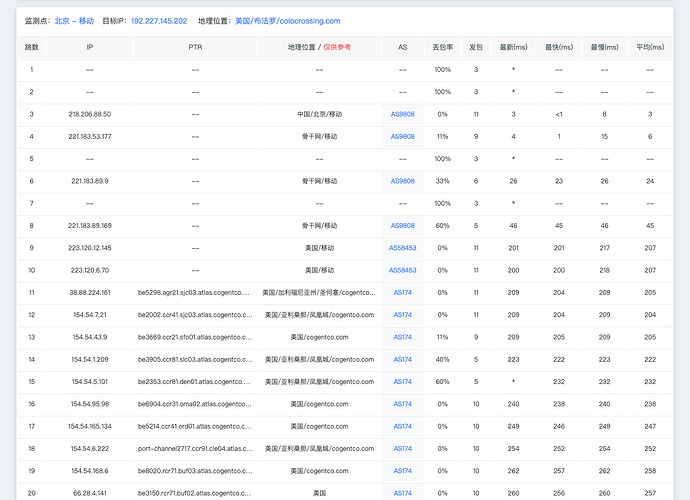Click PTR be3669.ccr21.sfo01.atlas.cogentco

tap(195, 337)
